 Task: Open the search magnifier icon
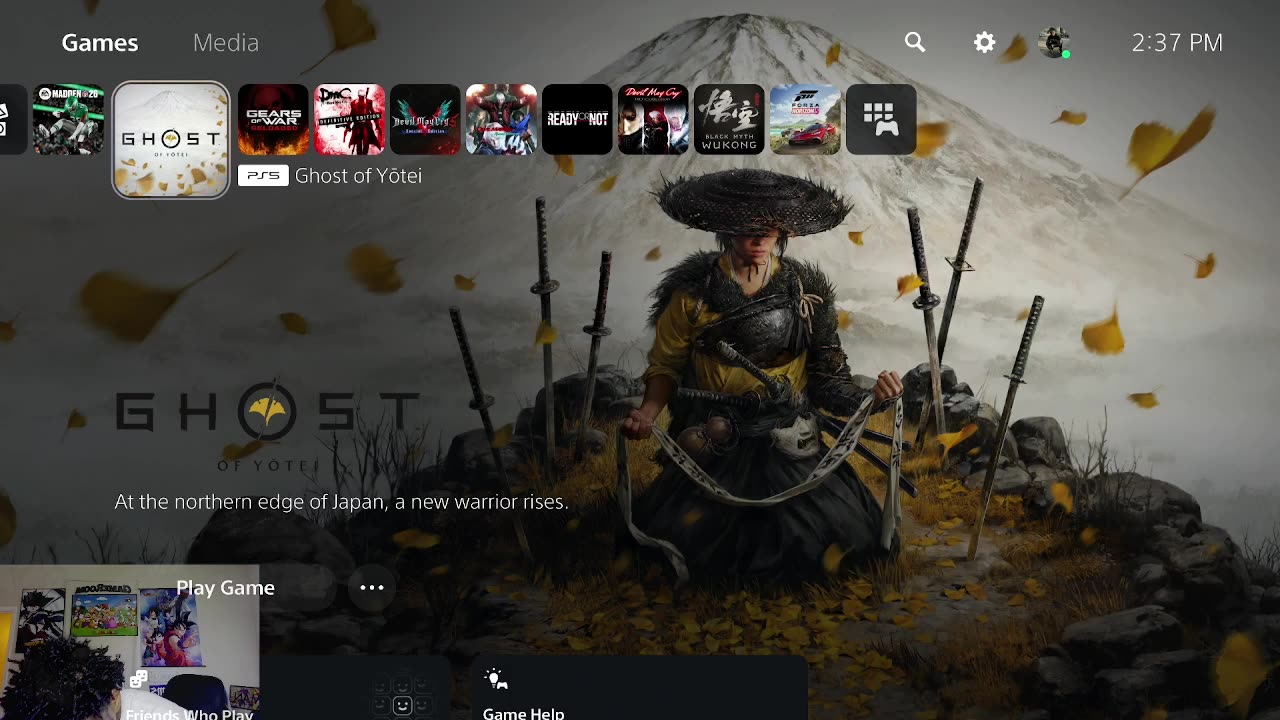[915, 42]
